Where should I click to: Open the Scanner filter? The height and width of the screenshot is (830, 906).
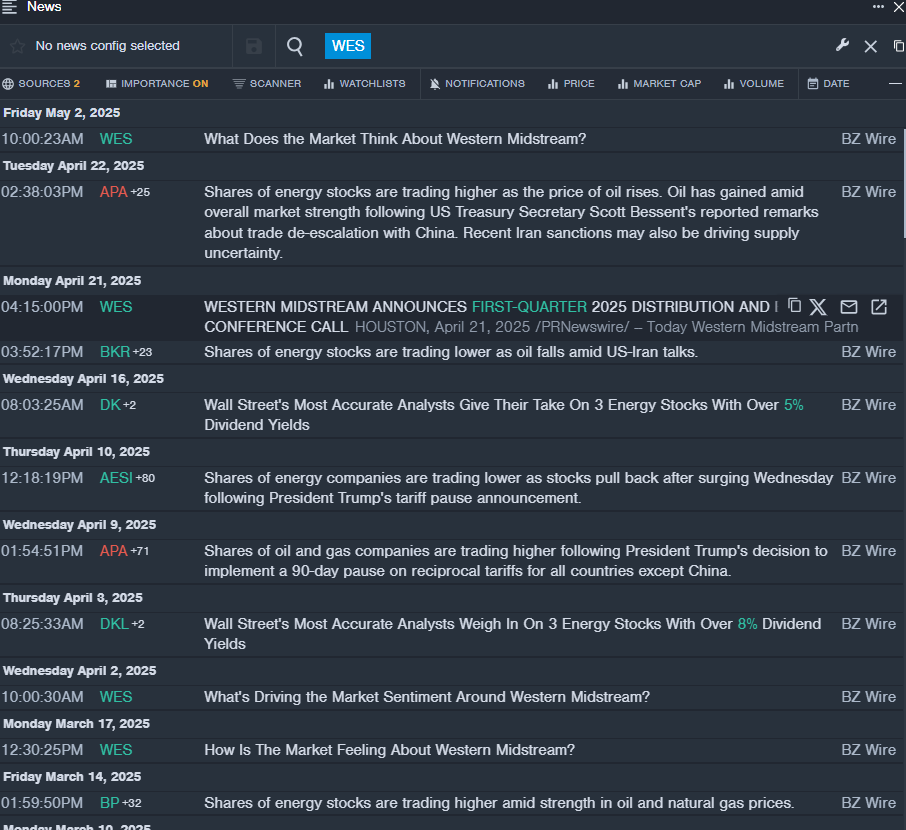point(267,84)
